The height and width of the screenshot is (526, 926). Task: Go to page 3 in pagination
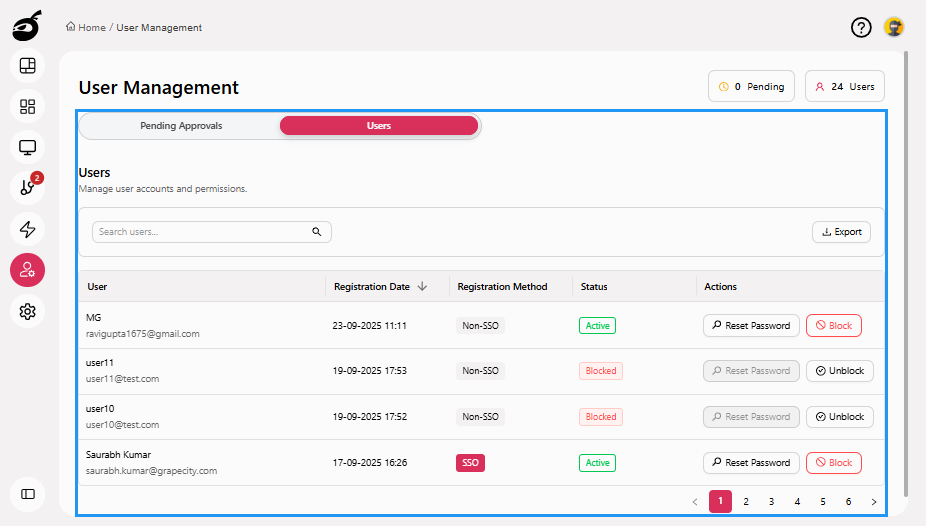771,502
